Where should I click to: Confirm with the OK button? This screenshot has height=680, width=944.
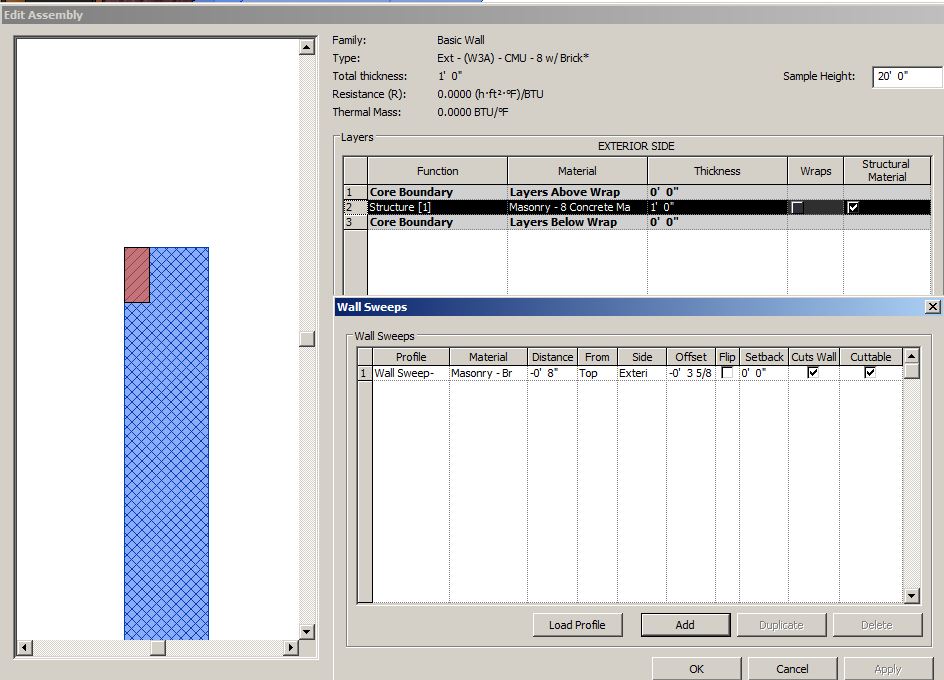click(697, 669)
